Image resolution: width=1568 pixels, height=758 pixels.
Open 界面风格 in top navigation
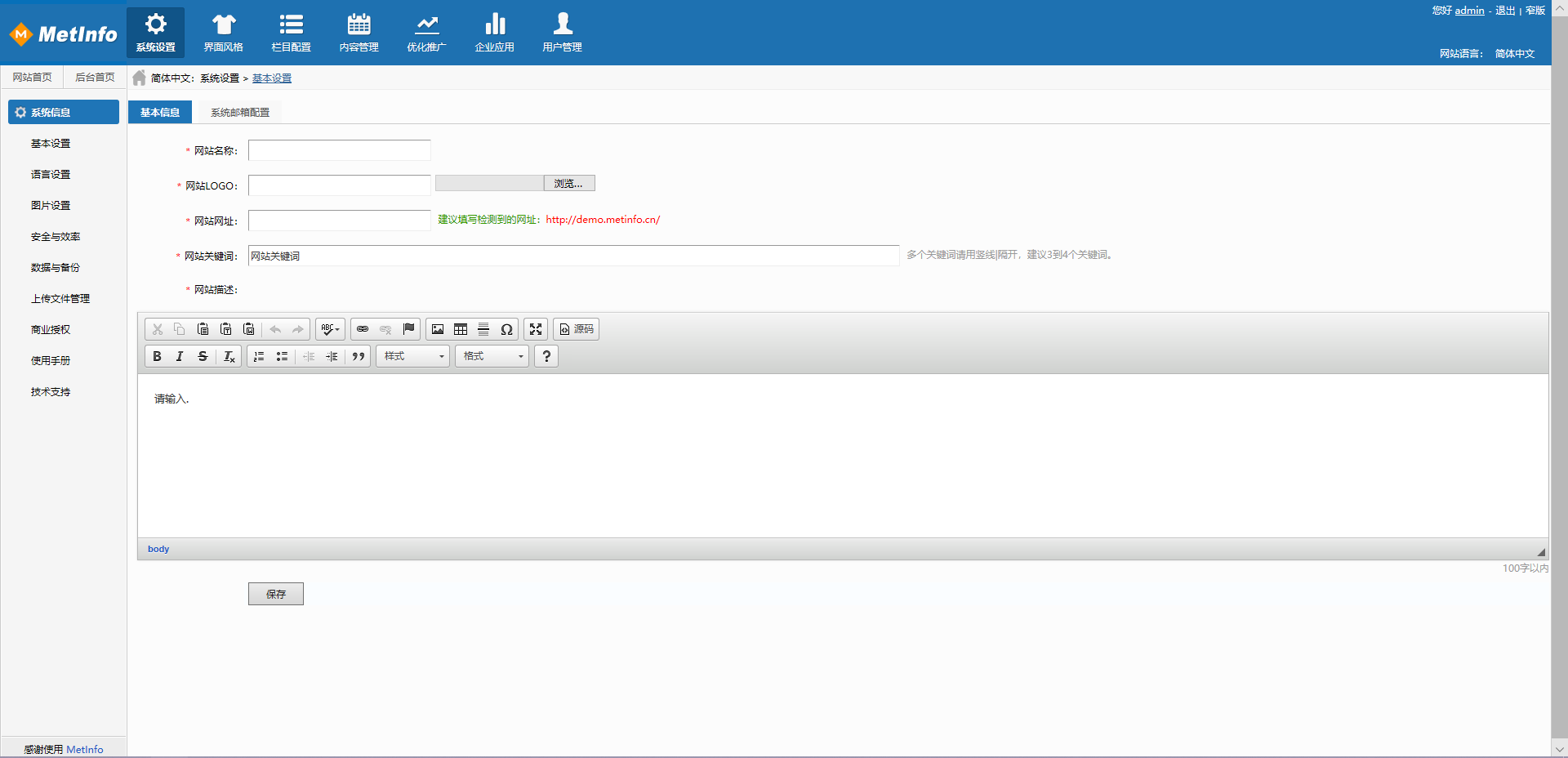click(x=224, y=33)
